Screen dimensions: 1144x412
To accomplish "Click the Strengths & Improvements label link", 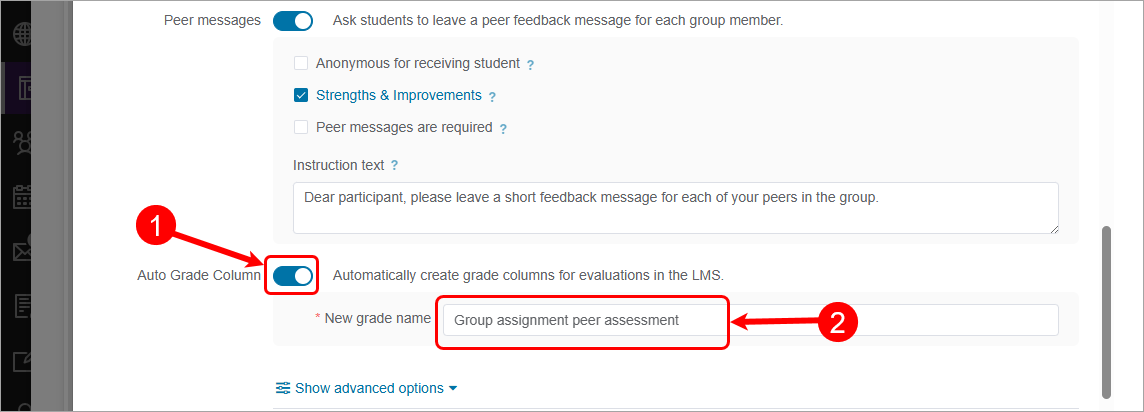I will tap(398, 96).
